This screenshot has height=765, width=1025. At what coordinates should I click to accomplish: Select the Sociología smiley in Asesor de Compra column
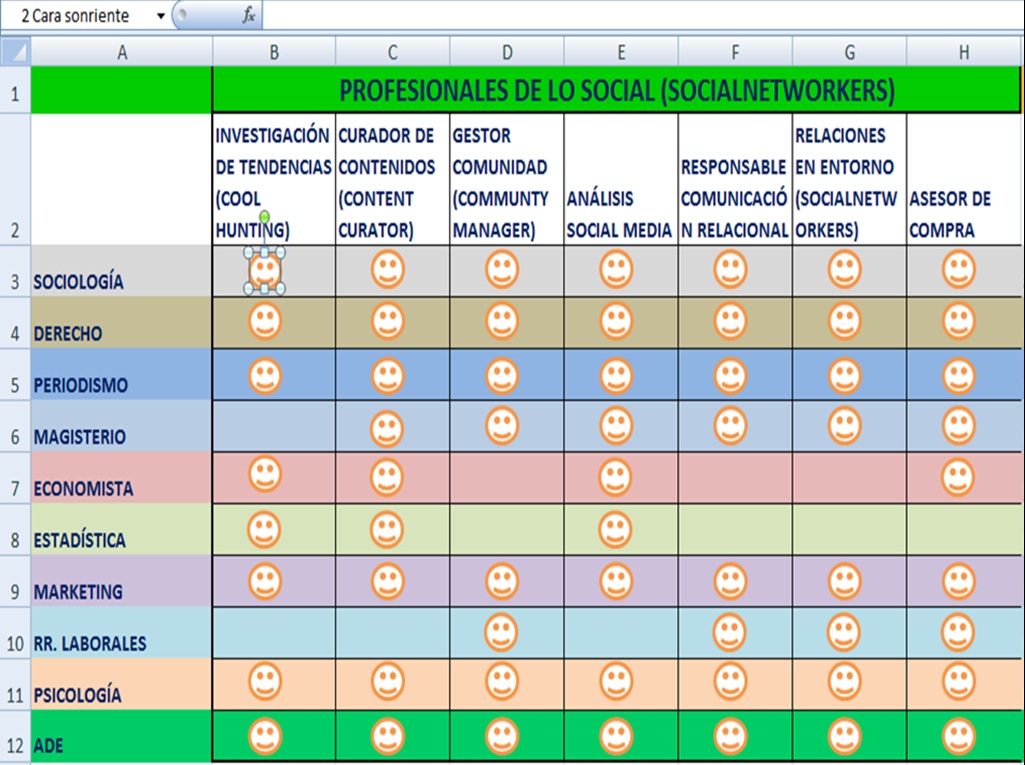tap(958, 269)
